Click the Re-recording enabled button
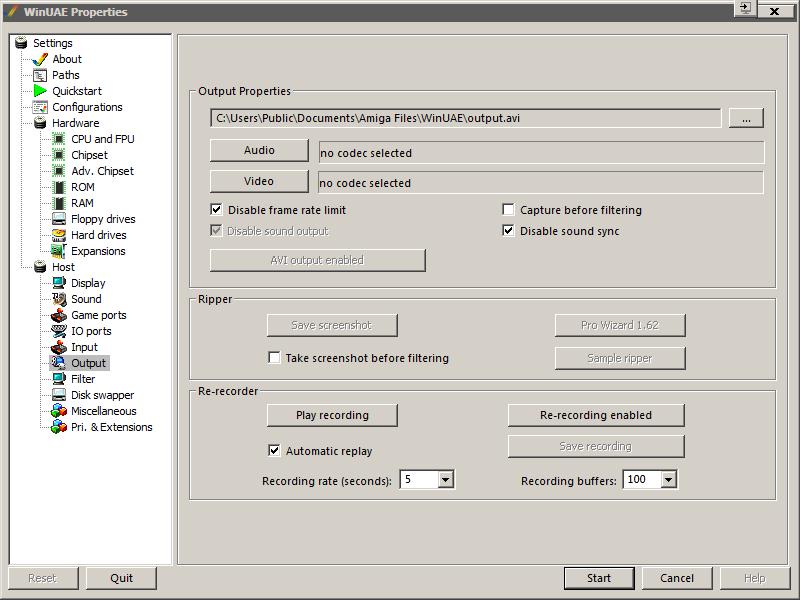The image size is (800, 600). (x=596, y=415)
